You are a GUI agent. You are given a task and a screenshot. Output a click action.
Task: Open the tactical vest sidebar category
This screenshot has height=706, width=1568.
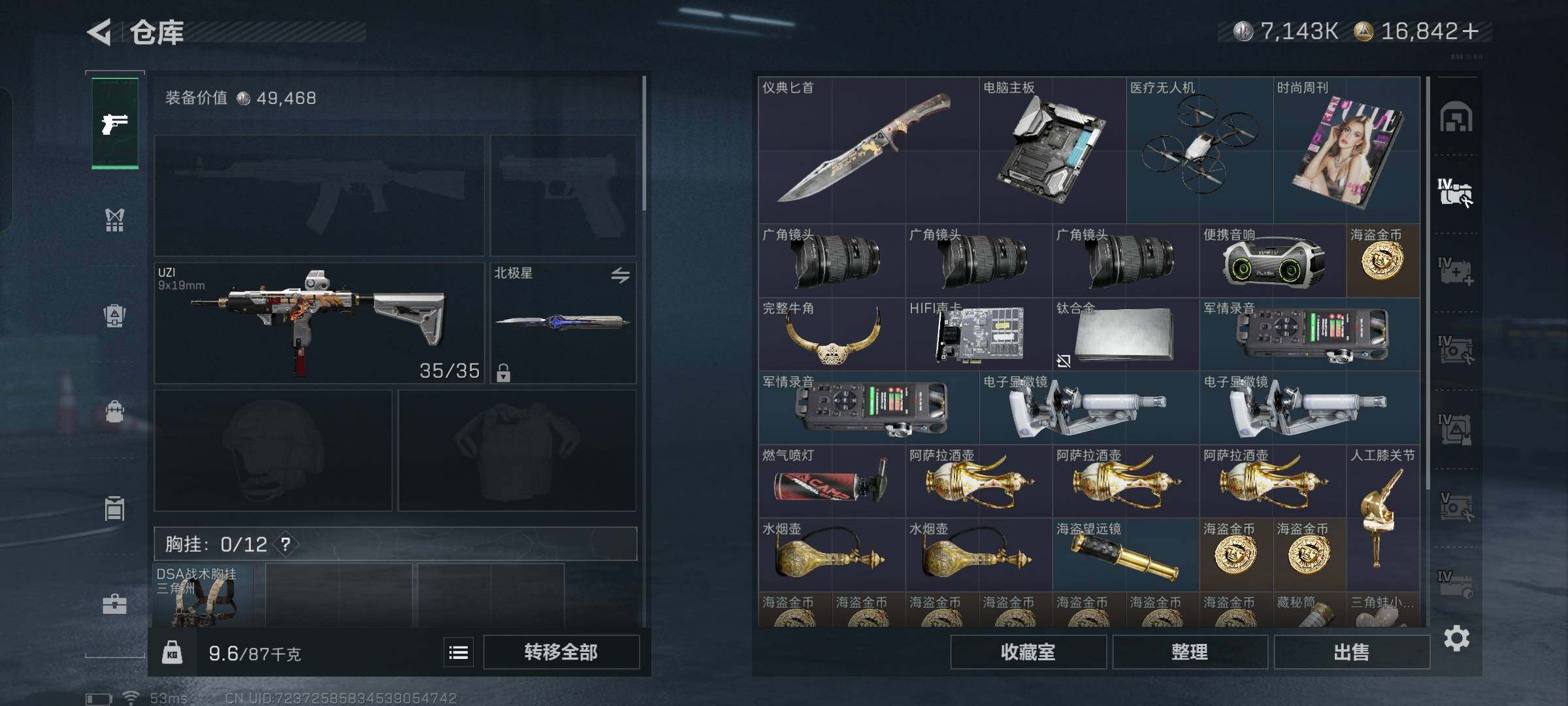click(114, 220)
